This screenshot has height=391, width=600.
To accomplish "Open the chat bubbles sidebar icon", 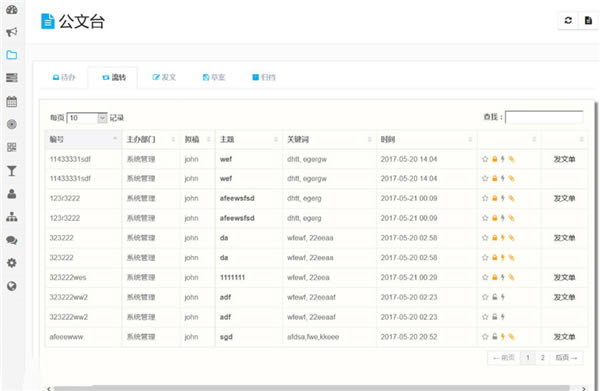I will point(12,240).
